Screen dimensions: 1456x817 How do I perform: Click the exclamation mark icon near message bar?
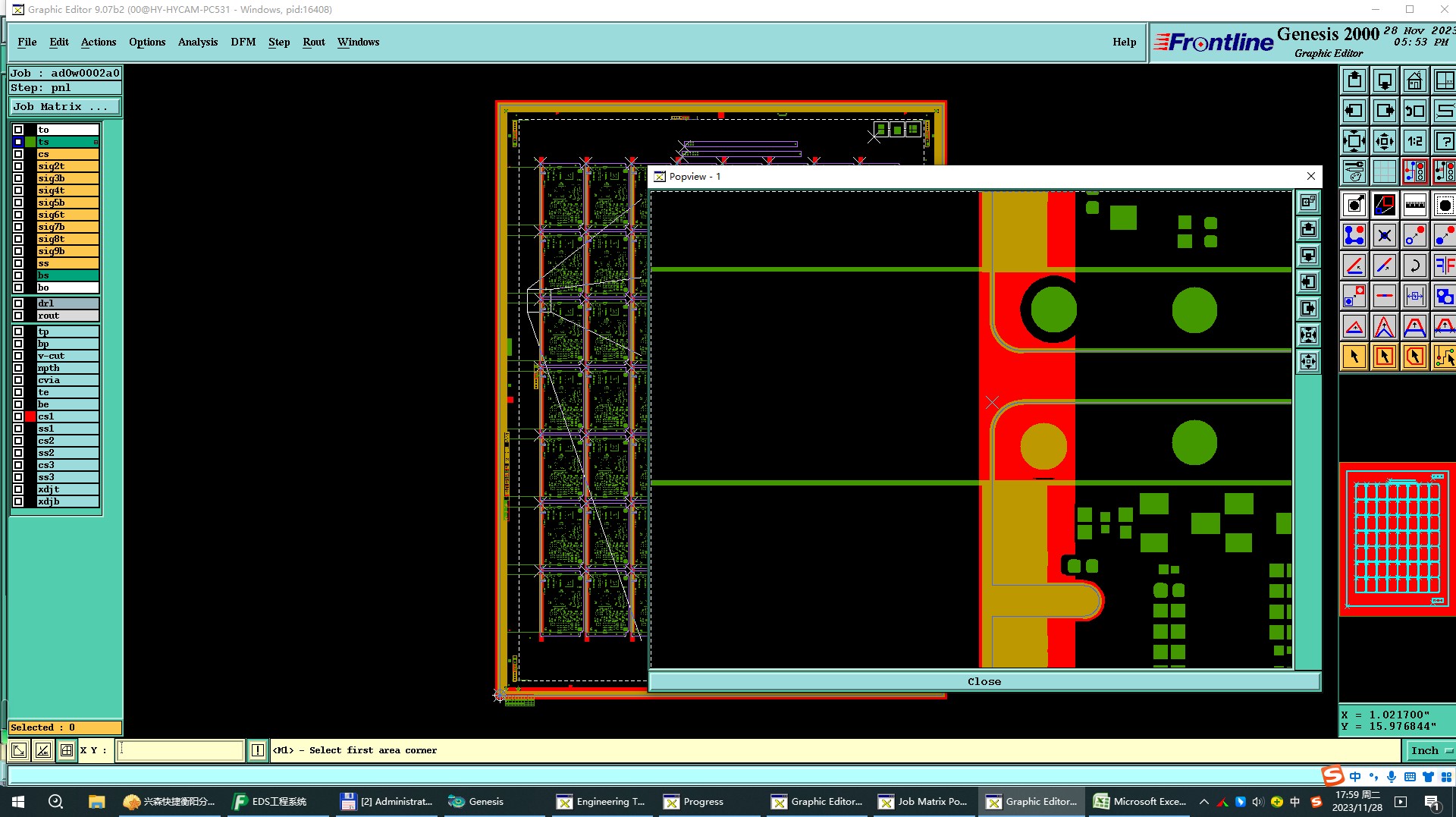coord(258,750)
